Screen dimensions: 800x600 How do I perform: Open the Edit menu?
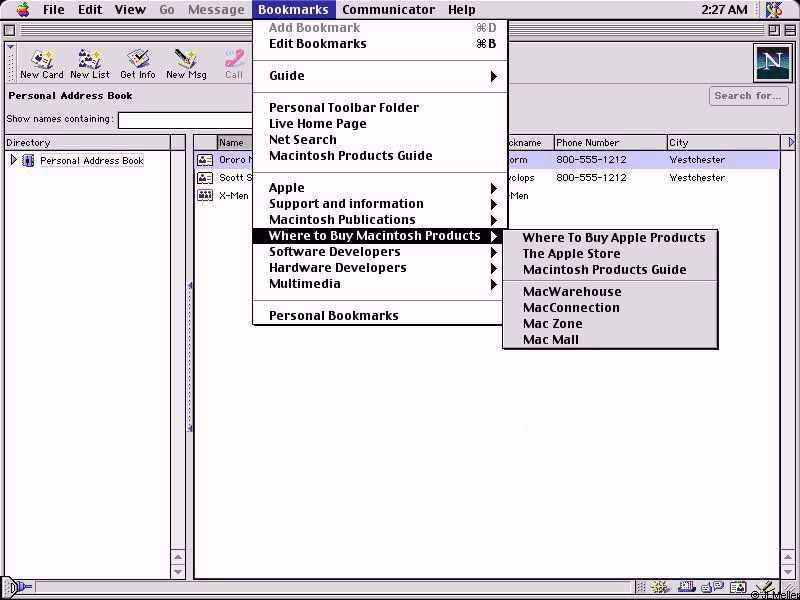pyautogui.click(x=90, y=10)
